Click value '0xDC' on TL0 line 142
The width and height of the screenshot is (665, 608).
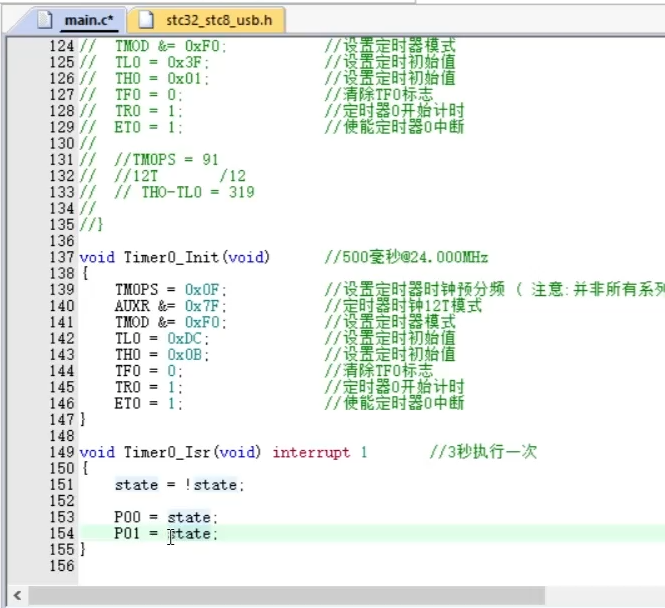click(184, 338)
